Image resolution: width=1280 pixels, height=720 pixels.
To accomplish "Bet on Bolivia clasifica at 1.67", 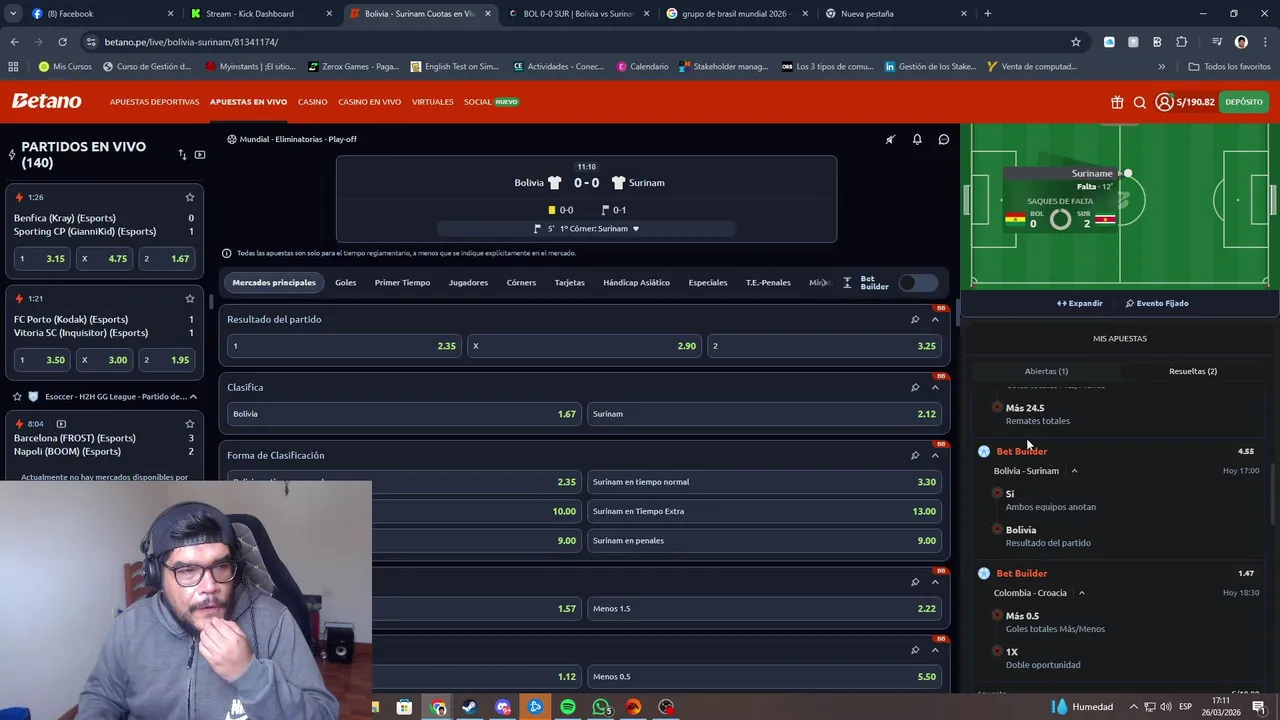I will pos(403,414).
